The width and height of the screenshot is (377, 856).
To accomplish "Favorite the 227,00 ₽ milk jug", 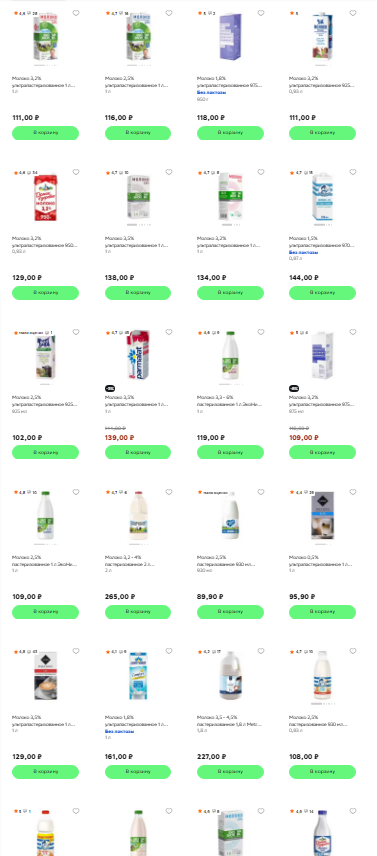I will pyautogui.click(x=261, y=651).
